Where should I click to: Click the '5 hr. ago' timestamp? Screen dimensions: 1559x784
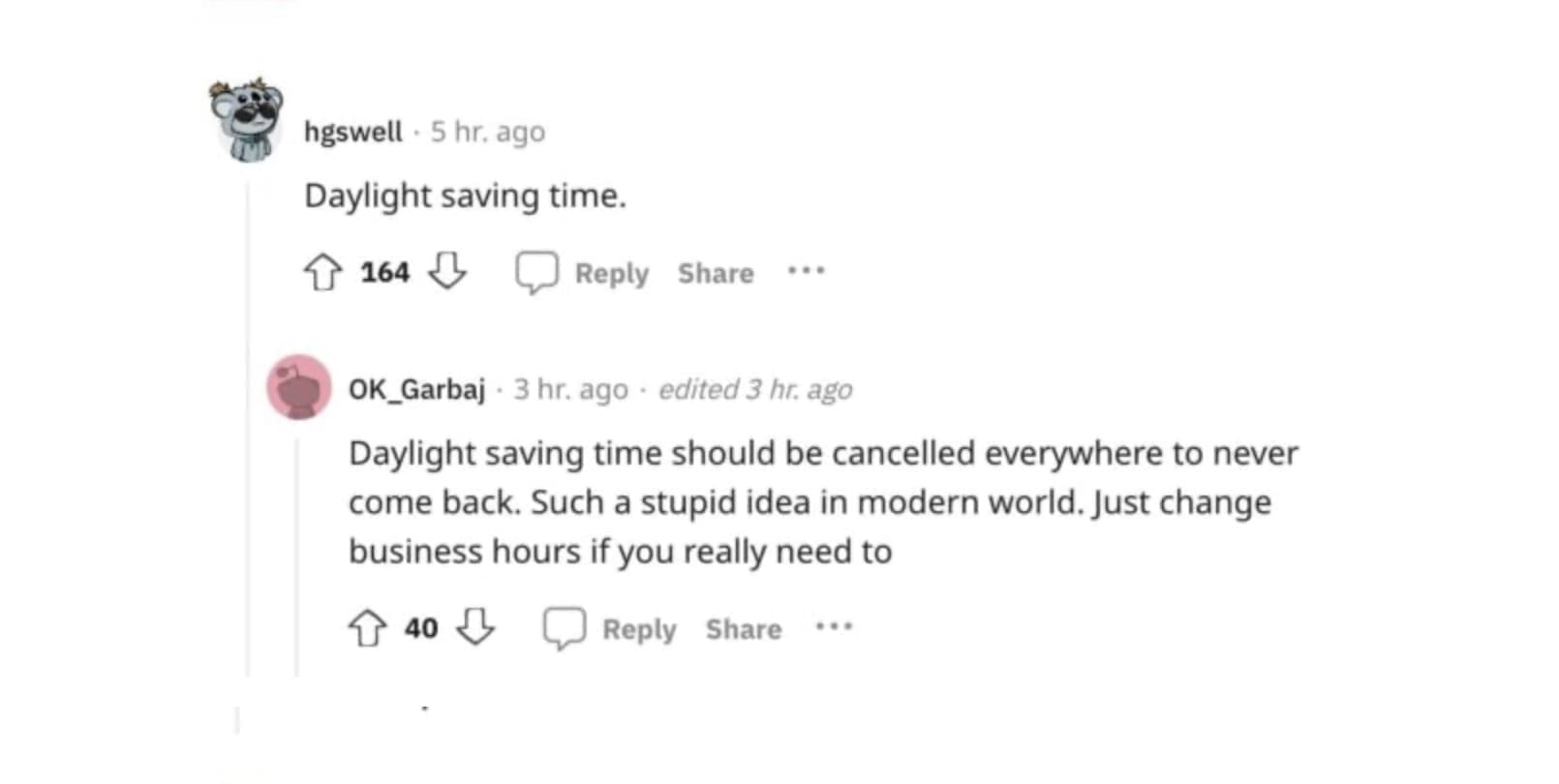click(488, 132)
